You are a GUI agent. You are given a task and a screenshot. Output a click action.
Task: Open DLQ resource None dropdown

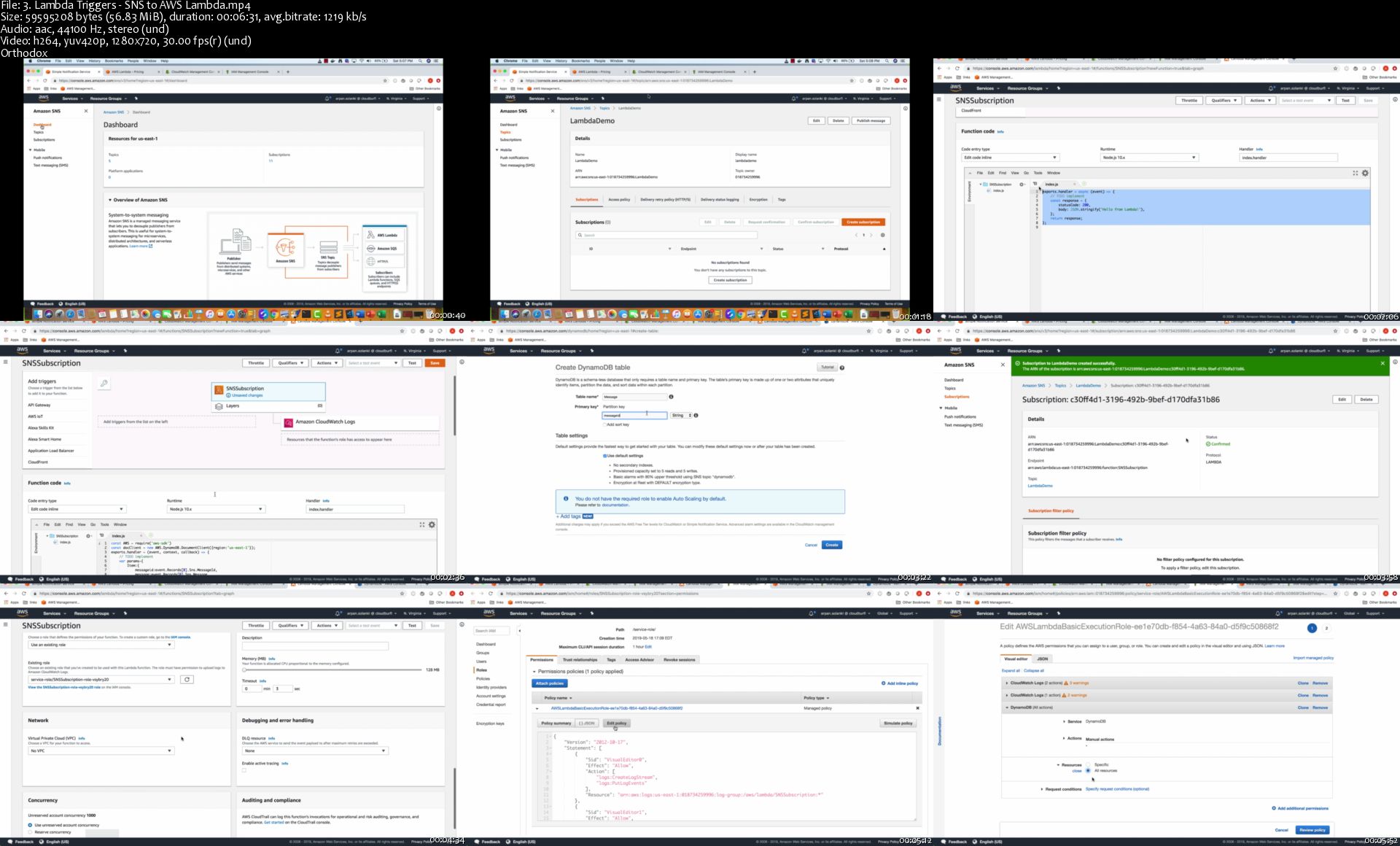tap(315, 750)
